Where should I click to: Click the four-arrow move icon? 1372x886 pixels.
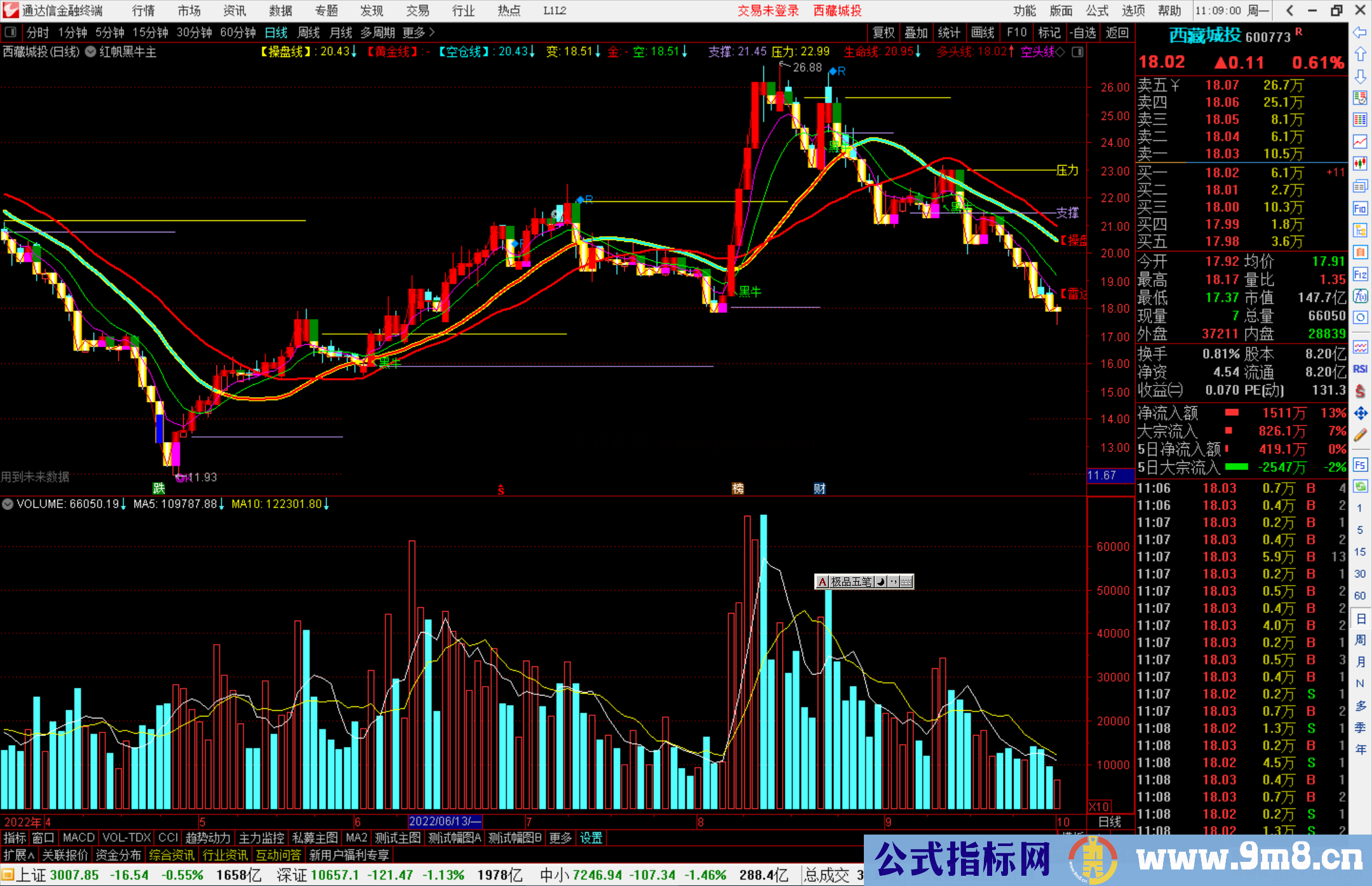(1360, 413)
